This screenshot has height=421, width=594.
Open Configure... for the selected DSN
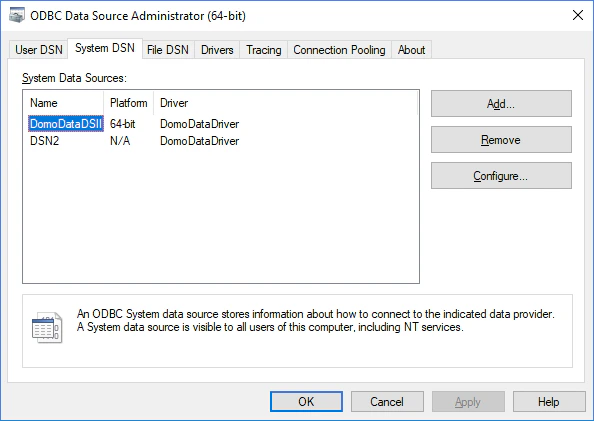point(501,176)
